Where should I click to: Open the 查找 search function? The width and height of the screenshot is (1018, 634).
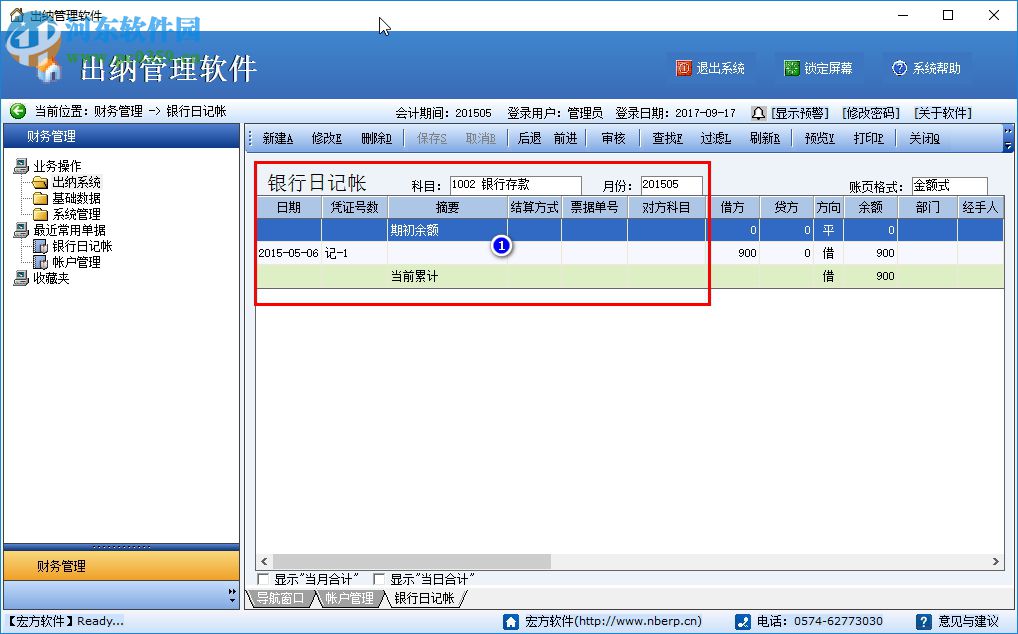coord(666,138)
